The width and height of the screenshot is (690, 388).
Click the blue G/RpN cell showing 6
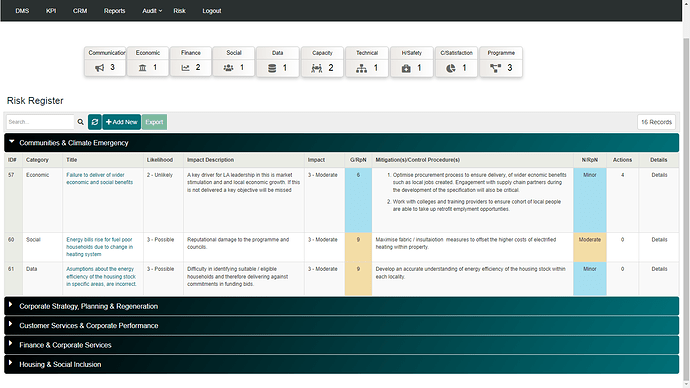(358, 200)
